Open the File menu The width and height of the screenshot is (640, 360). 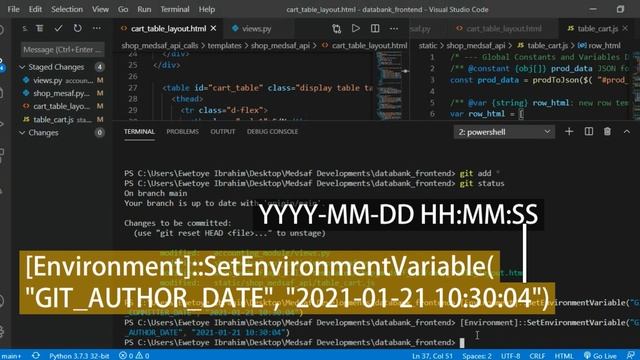pos(13,9)
